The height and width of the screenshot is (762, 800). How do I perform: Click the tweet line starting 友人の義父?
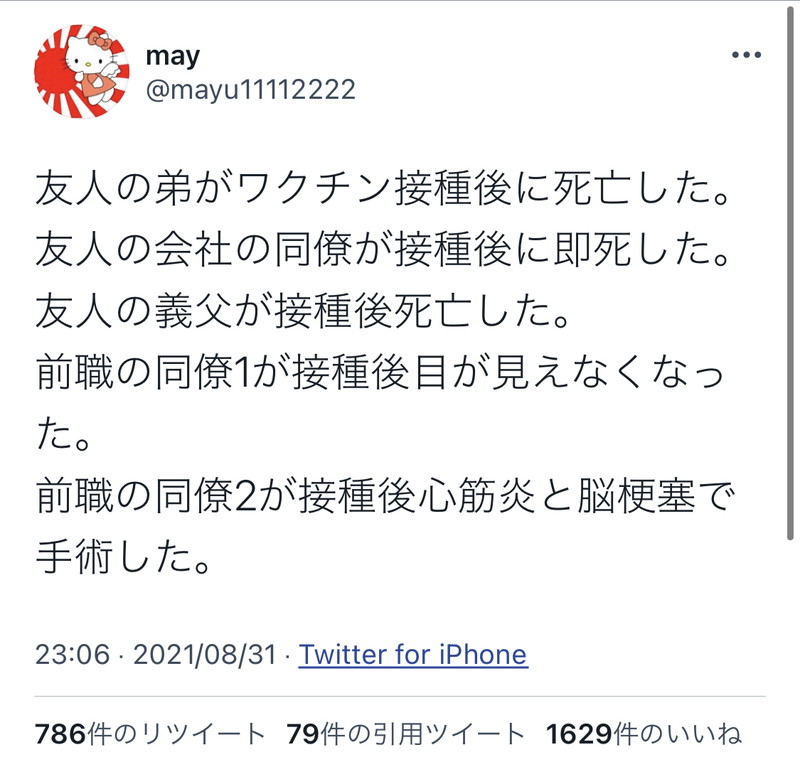pos(302,312)
